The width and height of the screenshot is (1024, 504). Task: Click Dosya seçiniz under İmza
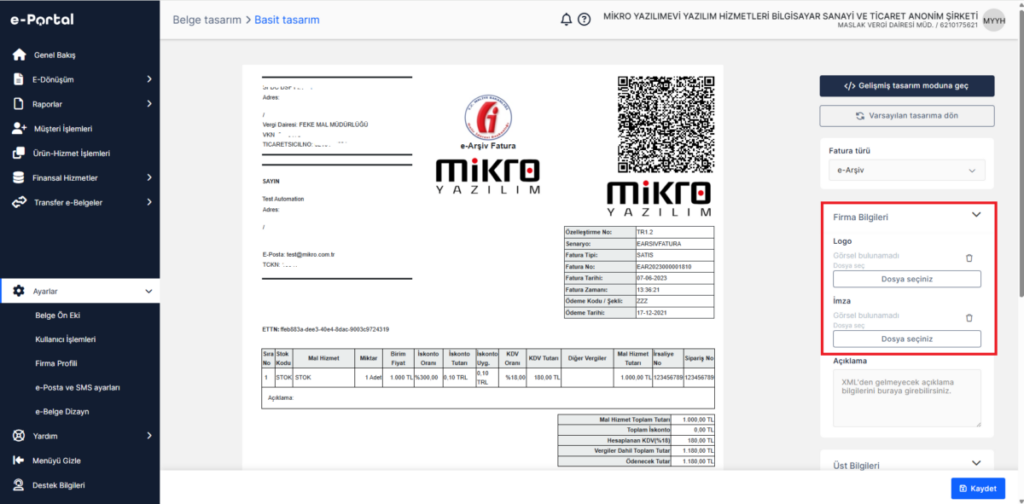click(x=906, y=339)
